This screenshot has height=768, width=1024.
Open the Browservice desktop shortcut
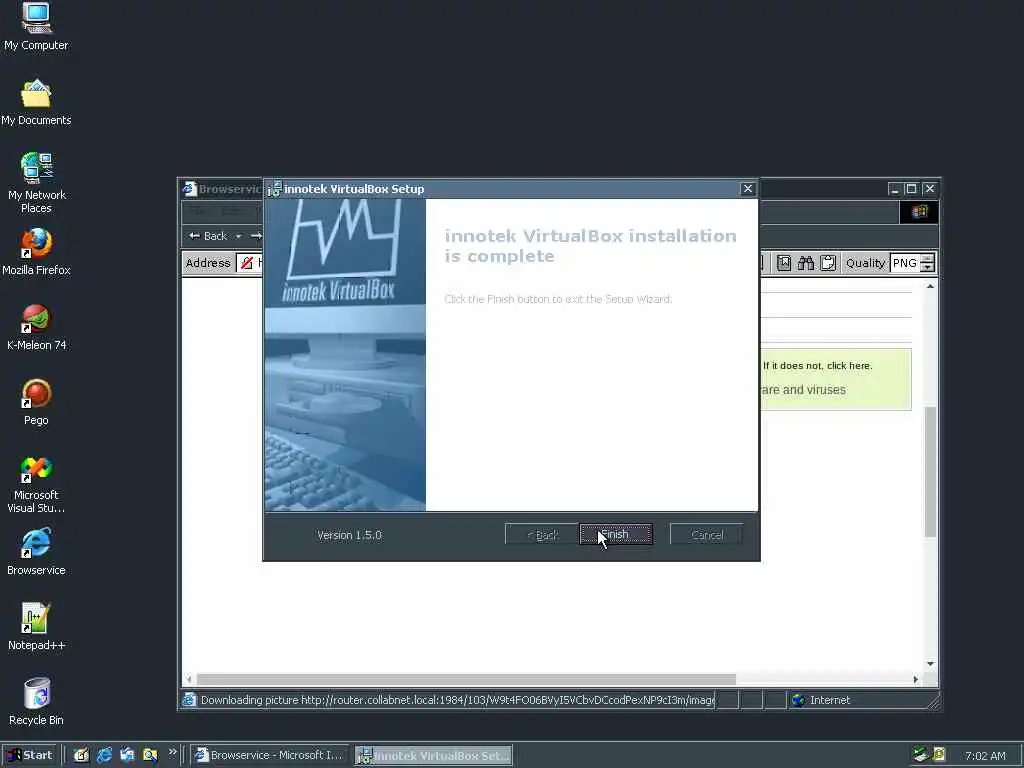(36, 553)
